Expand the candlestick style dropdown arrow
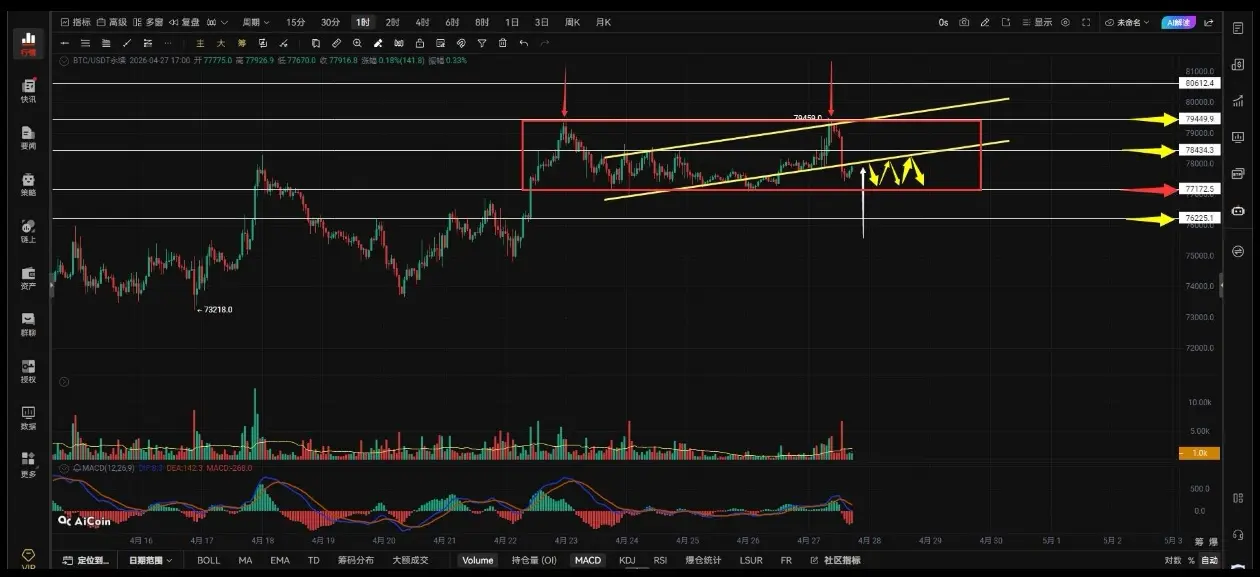The height and width of the screenshot is (577, 1260). click(226, 22)
